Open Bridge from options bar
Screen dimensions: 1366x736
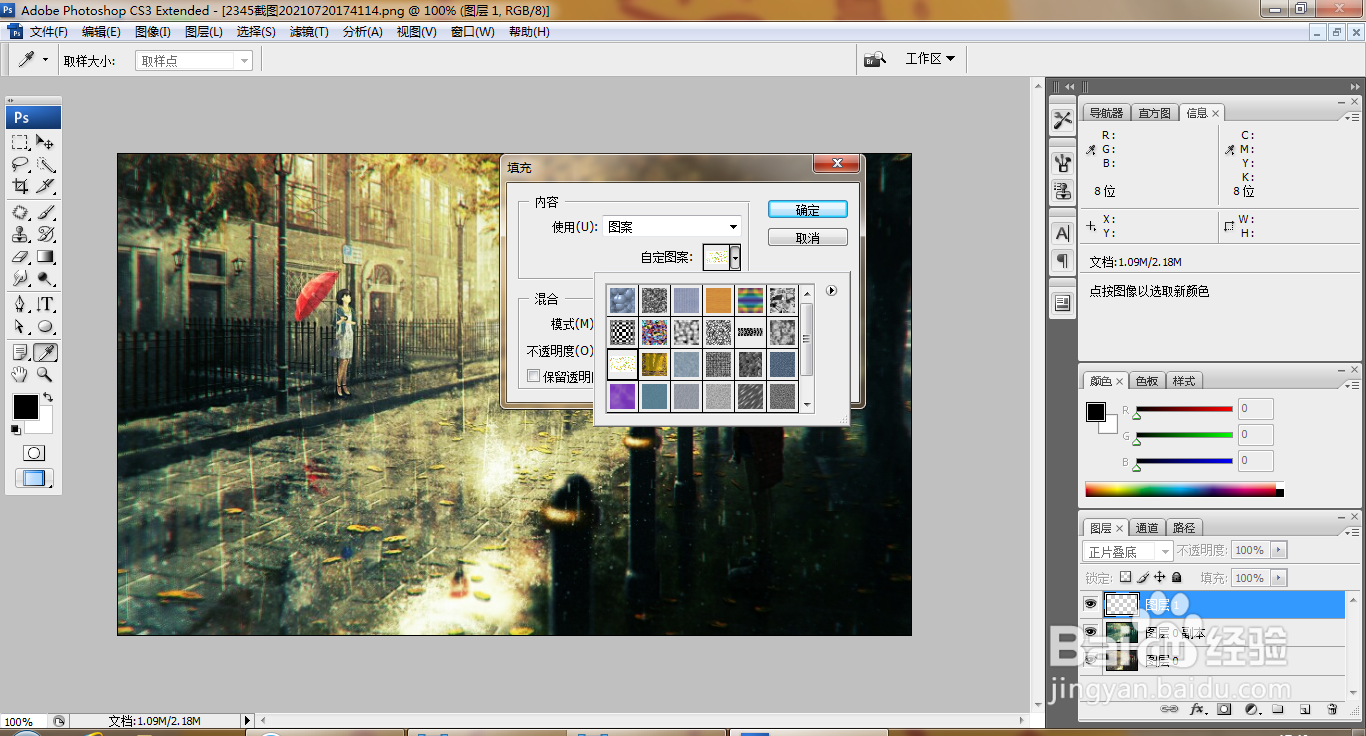point(875,59)
